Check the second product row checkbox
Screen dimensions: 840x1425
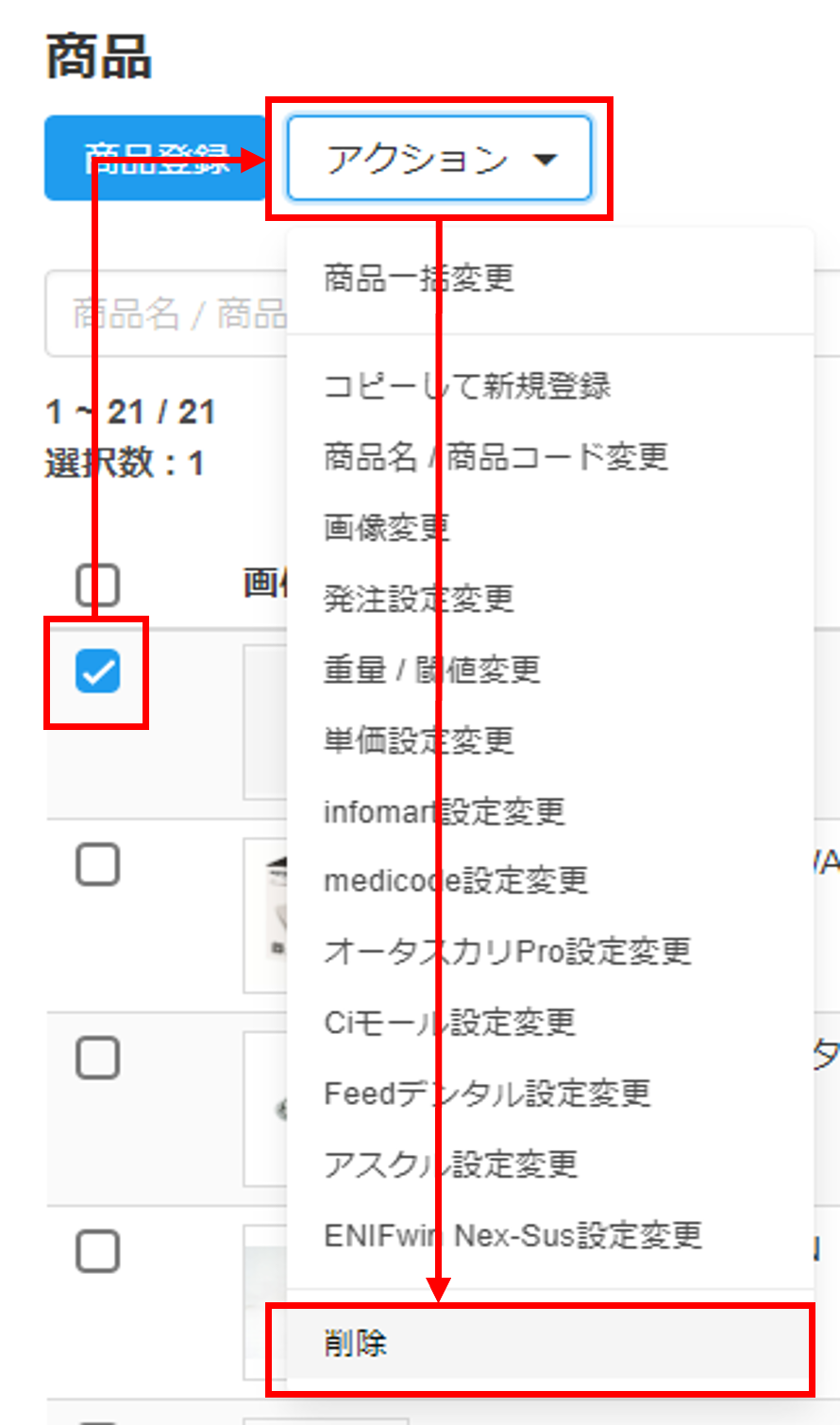pos(97,864)
